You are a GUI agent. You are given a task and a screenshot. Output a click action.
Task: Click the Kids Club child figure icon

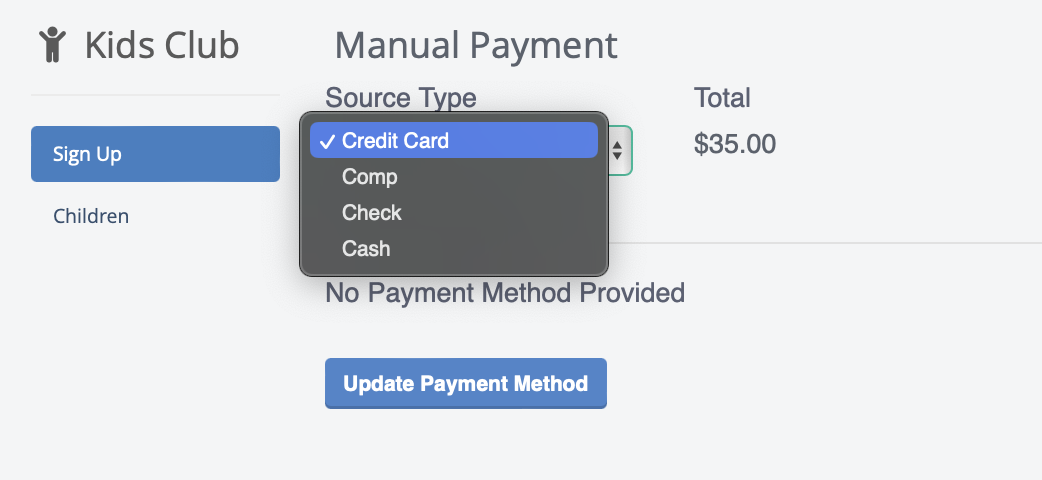coord(52,45)
